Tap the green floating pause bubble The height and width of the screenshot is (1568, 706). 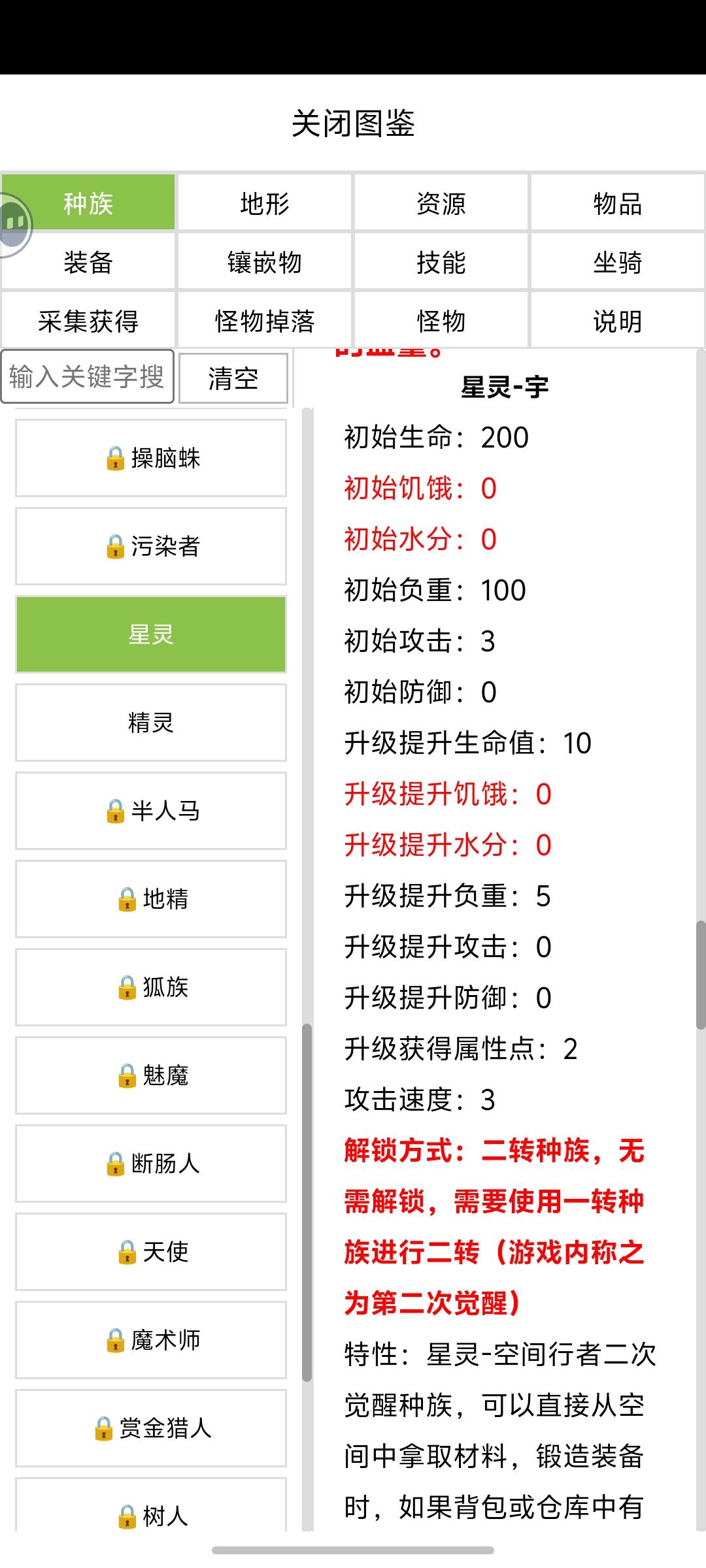(14, 224)
